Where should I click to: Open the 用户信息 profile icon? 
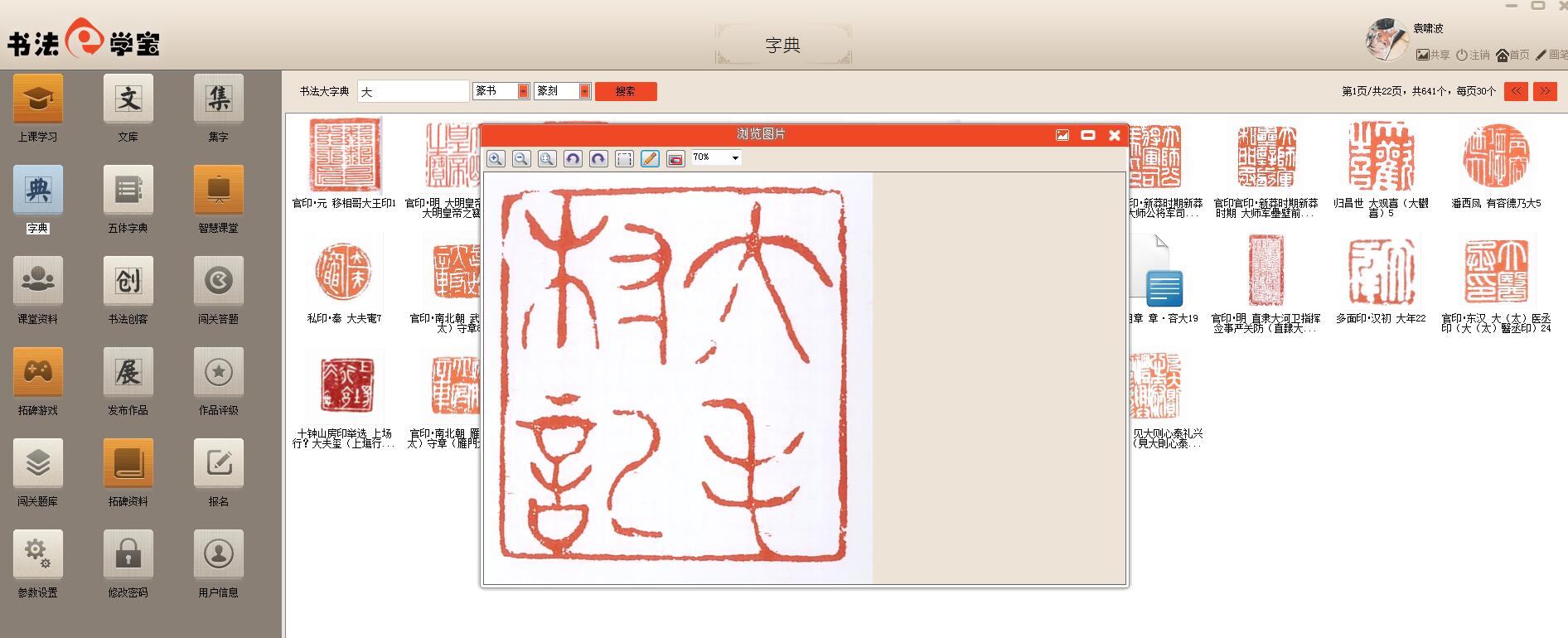[x=219, y=555]
